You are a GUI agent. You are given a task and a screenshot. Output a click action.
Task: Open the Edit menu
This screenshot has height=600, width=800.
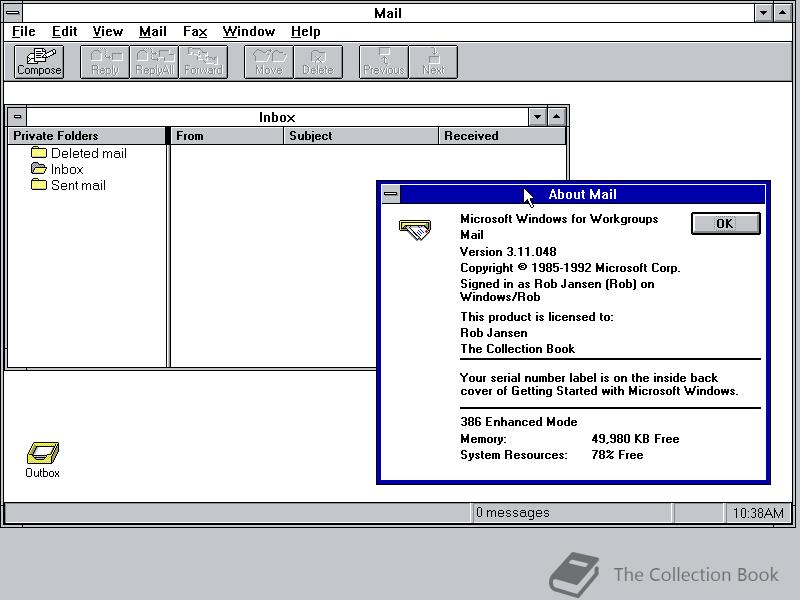click(x=64, y=32)
